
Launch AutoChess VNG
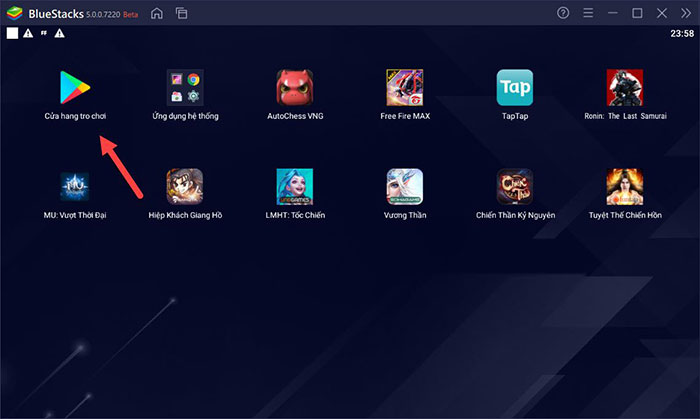pyautogui.click(x=295, y=88)
